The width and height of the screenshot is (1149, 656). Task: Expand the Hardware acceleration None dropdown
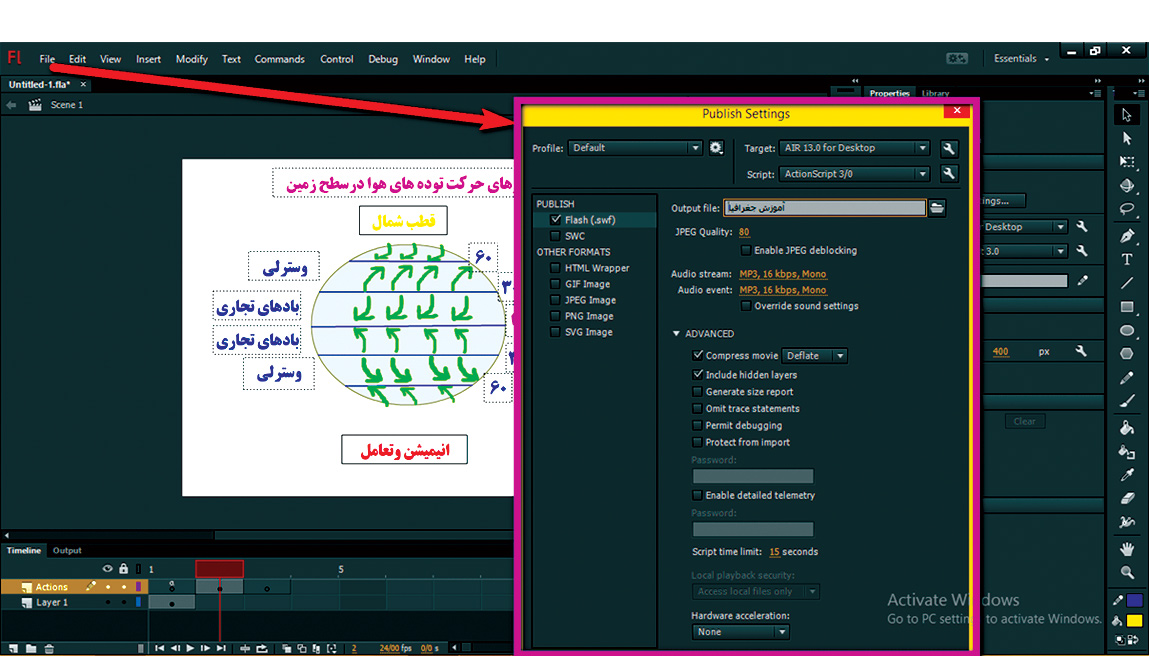[x=741, y=632]
